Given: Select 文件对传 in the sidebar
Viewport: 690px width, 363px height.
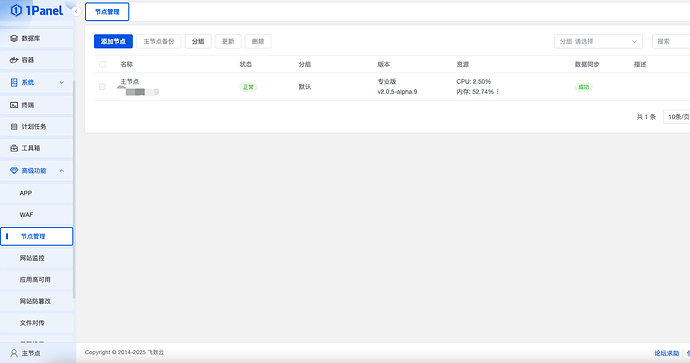Looking at the screenshot, I should point(37,323).
